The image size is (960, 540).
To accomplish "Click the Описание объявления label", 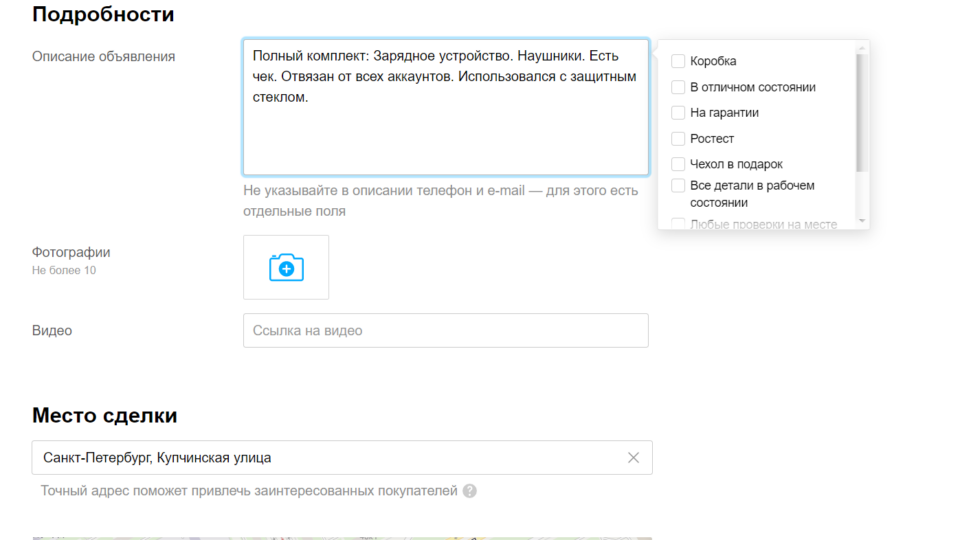I will click(x=103, y=56).
